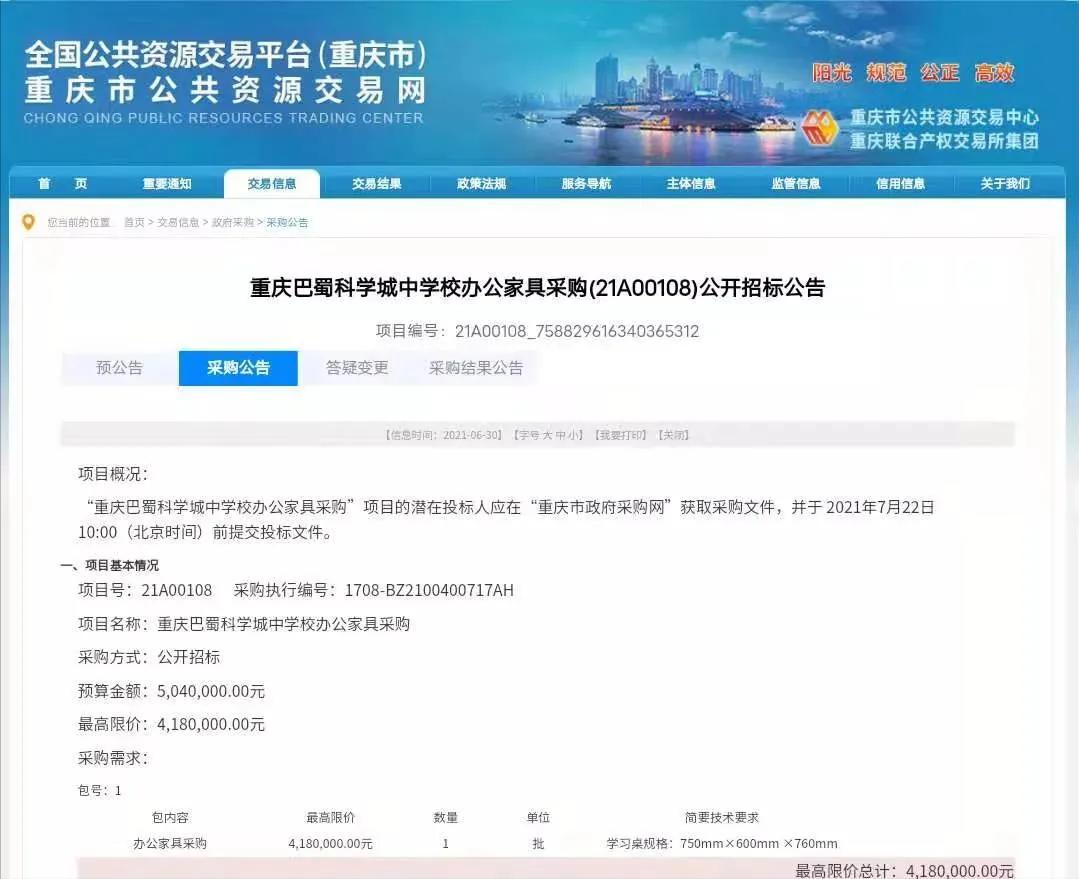This screenshot has width=1079, height=879.
Task: Open the 交易信息 navigation menu
Action: pos(273,184)
